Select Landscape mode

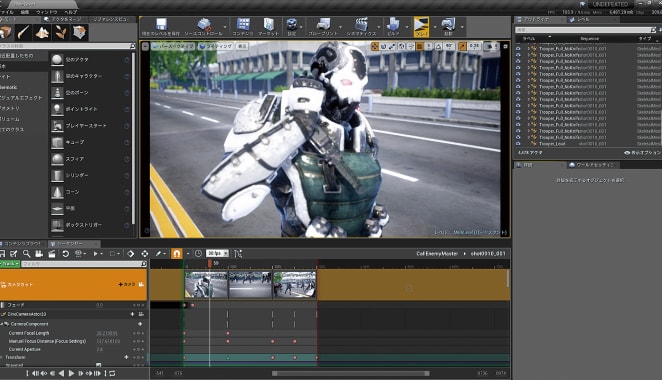[42, 32]
